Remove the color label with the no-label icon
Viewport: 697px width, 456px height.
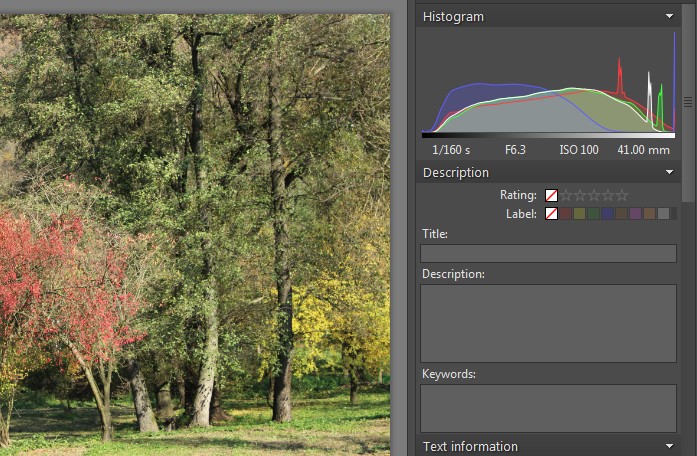(x=551, y=214)
